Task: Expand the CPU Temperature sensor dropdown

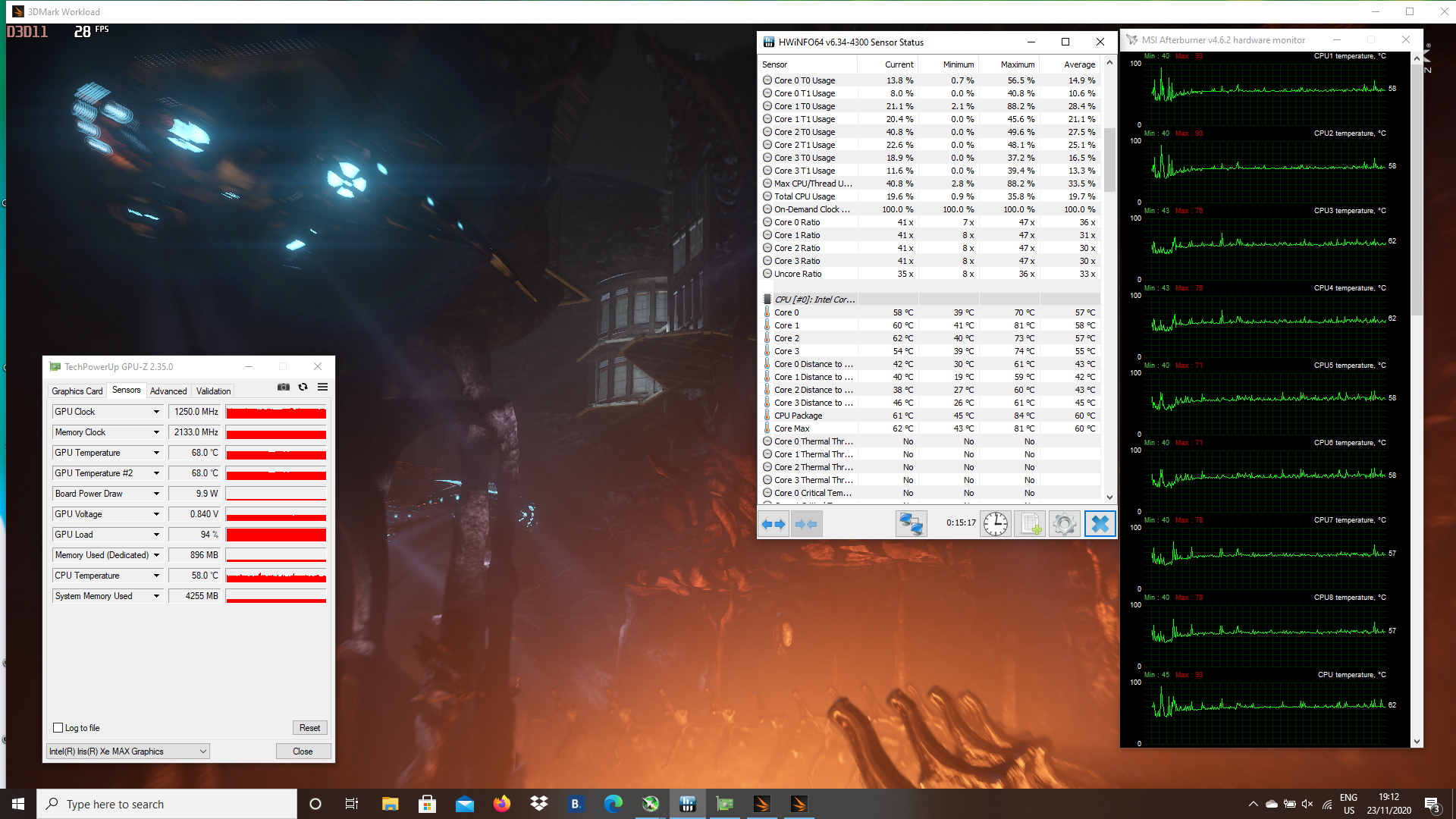Action: click(157, 576)
